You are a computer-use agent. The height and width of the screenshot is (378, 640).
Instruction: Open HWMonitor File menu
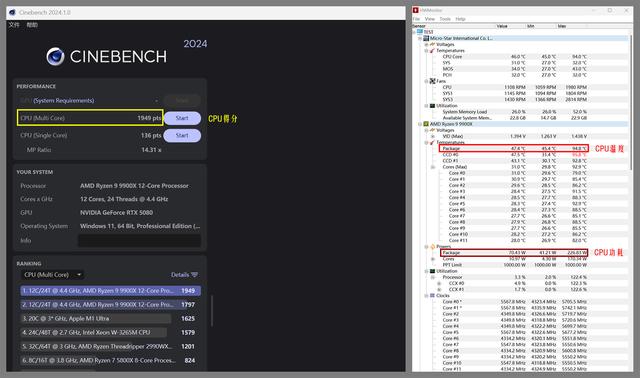click(416, 19)
